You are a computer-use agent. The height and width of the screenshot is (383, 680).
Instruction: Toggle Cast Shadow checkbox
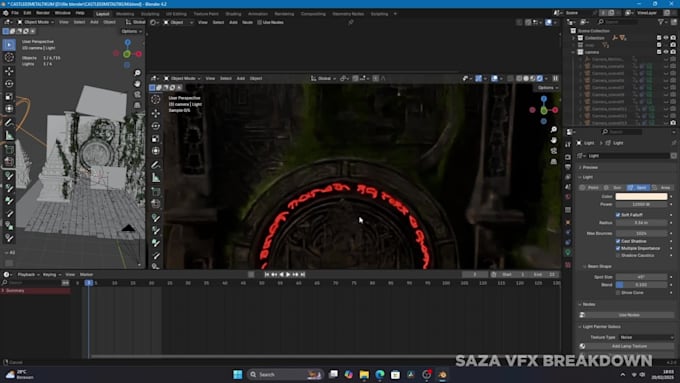coord(618,241)
